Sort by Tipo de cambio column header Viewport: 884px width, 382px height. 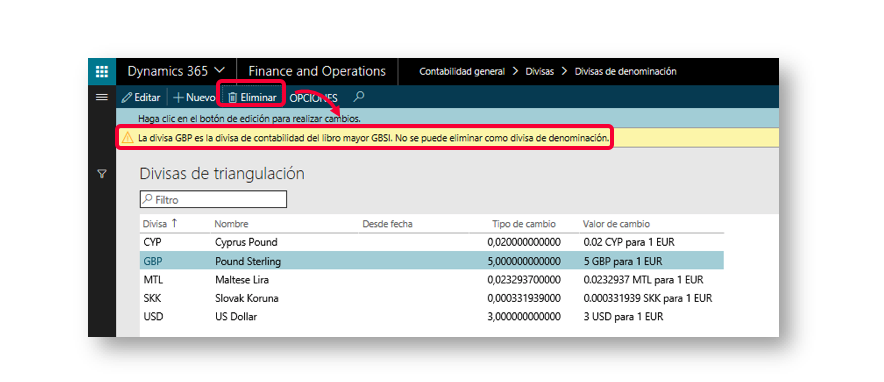point(524,224)
